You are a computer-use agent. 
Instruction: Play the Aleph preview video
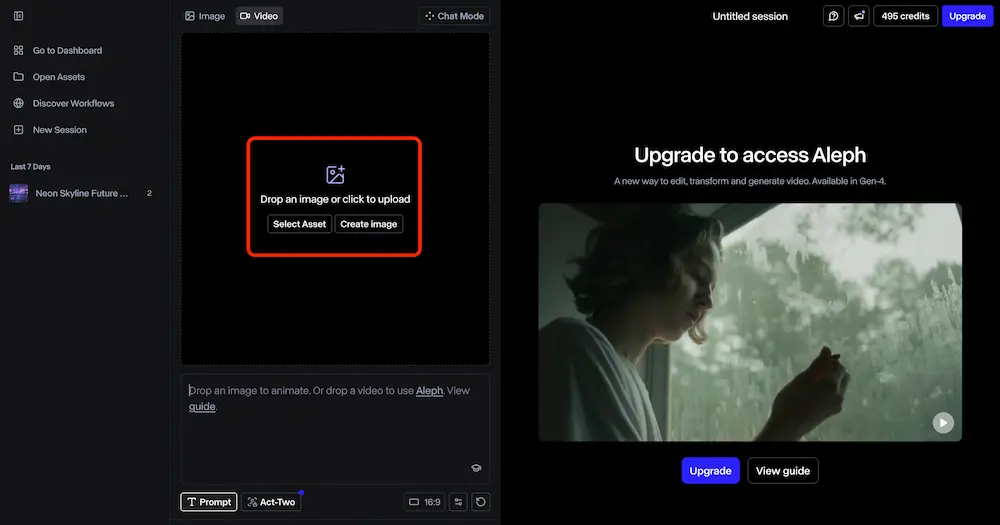[943, 422]
